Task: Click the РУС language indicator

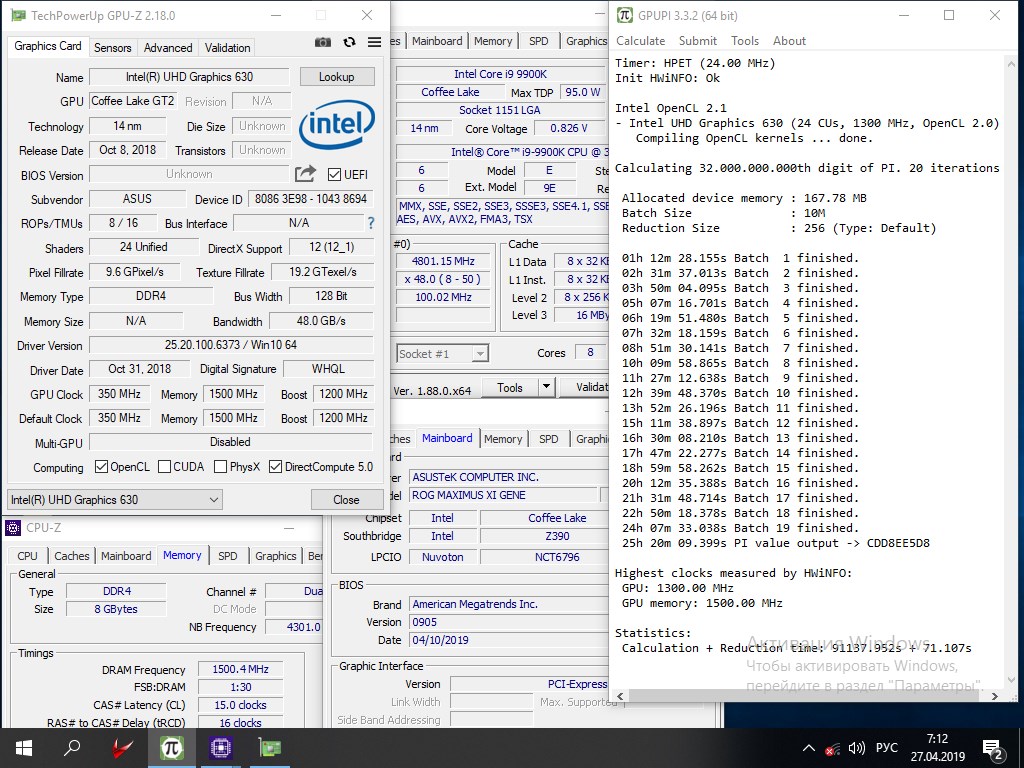Action: (x=886, y=748)
